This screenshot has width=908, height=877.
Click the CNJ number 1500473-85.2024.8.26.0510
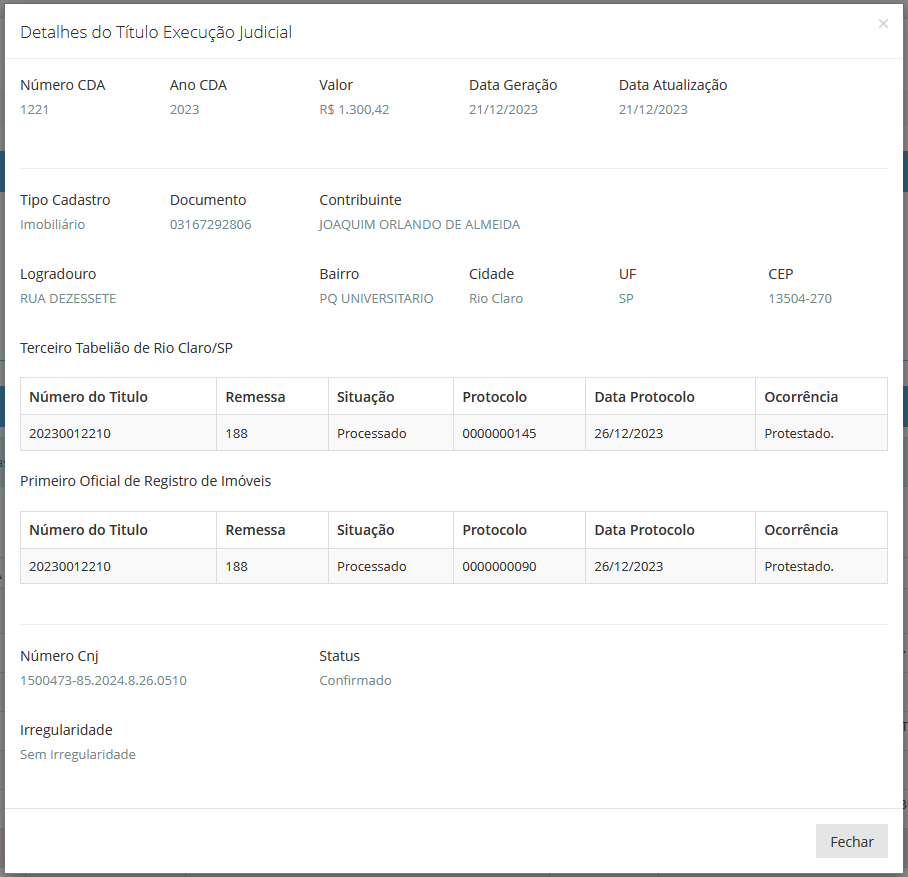[x=103, y=681]
